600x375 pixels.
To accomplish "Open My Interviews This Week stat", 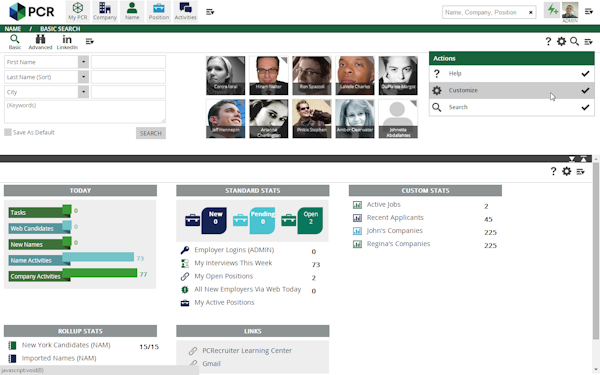I will point(233,263).
